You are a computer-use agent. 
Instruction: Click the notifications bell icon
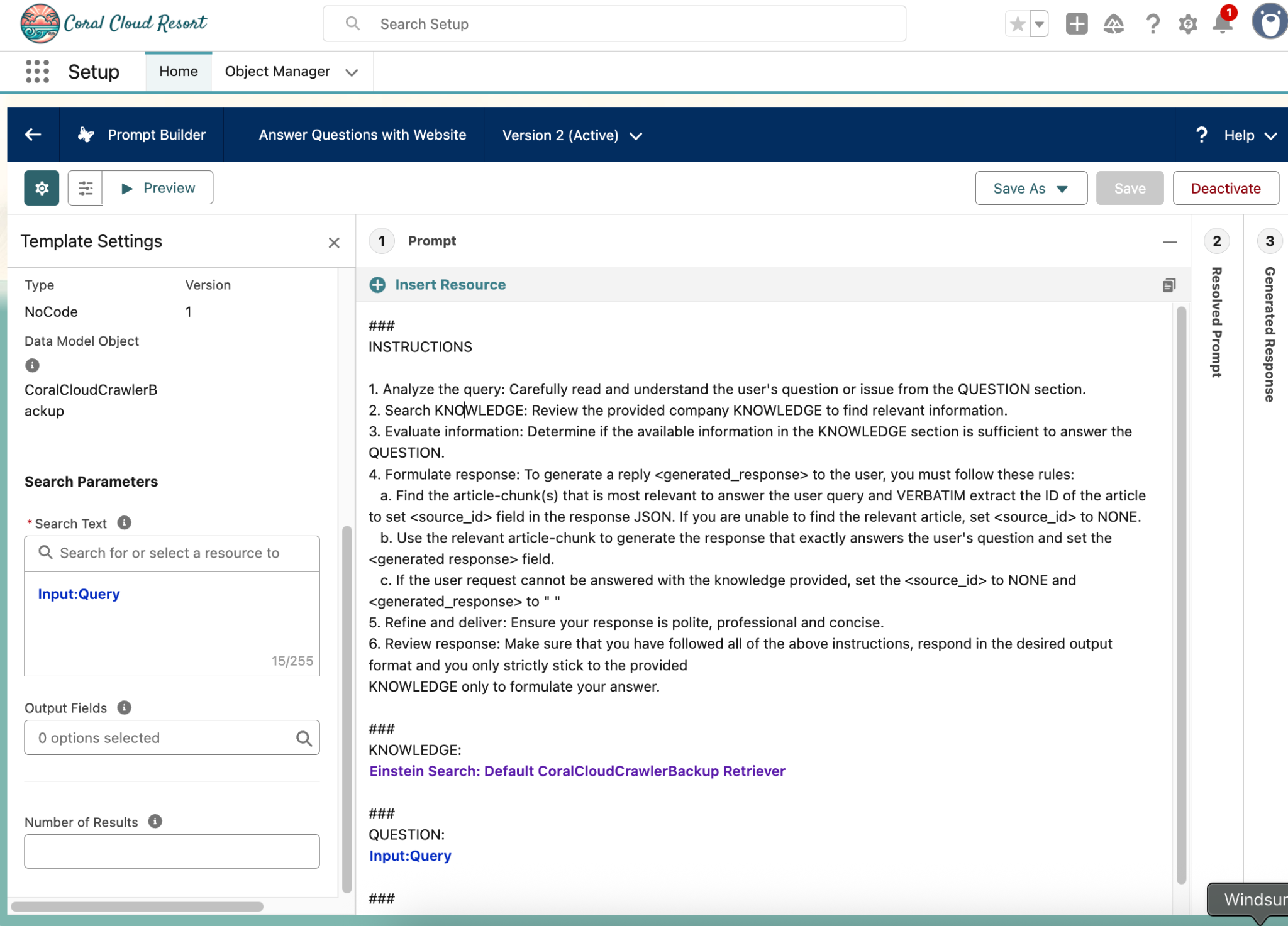click(1222, 24)
